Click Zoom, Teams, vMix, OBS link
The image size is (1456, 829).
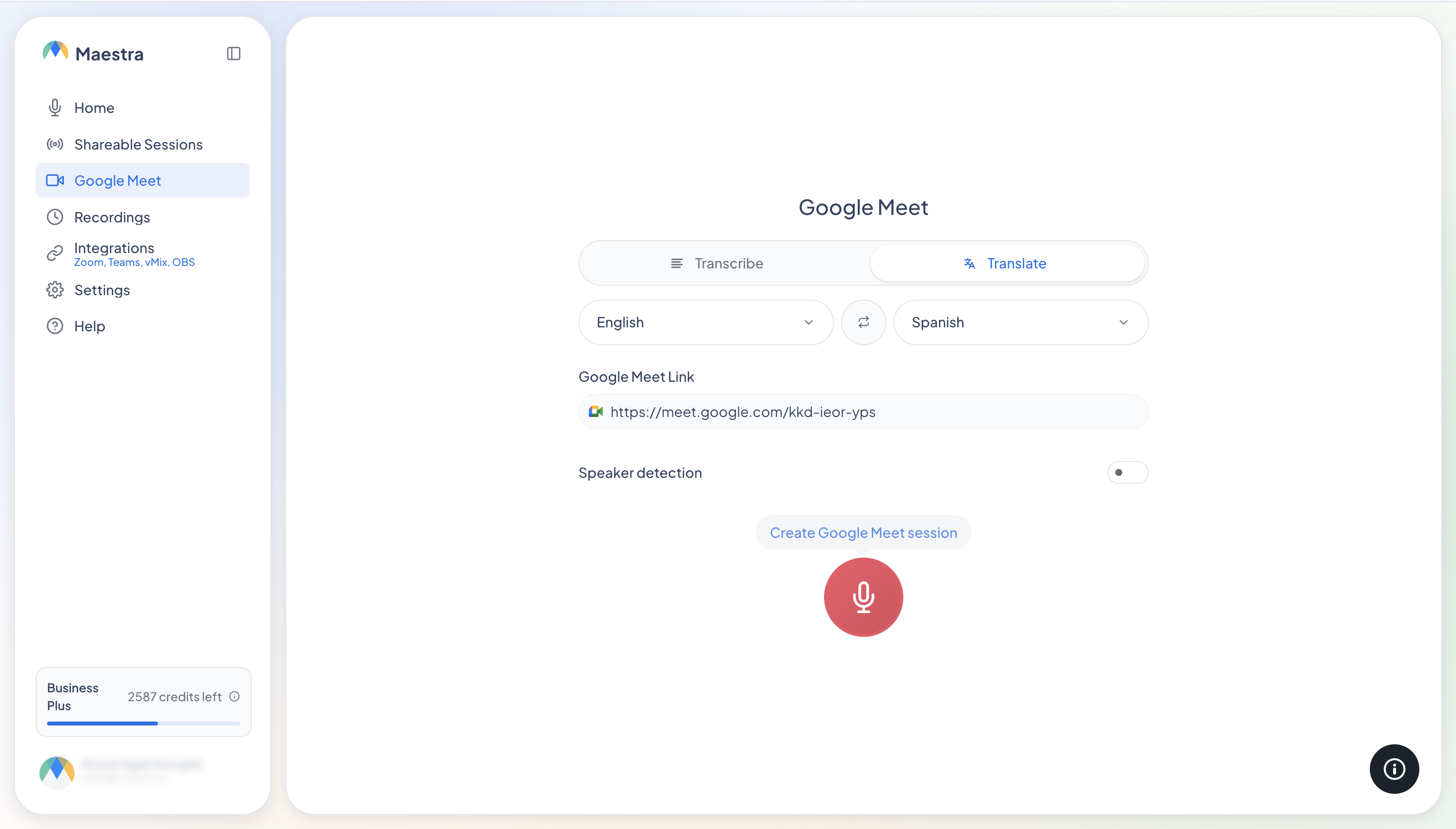tap(134, 262)
